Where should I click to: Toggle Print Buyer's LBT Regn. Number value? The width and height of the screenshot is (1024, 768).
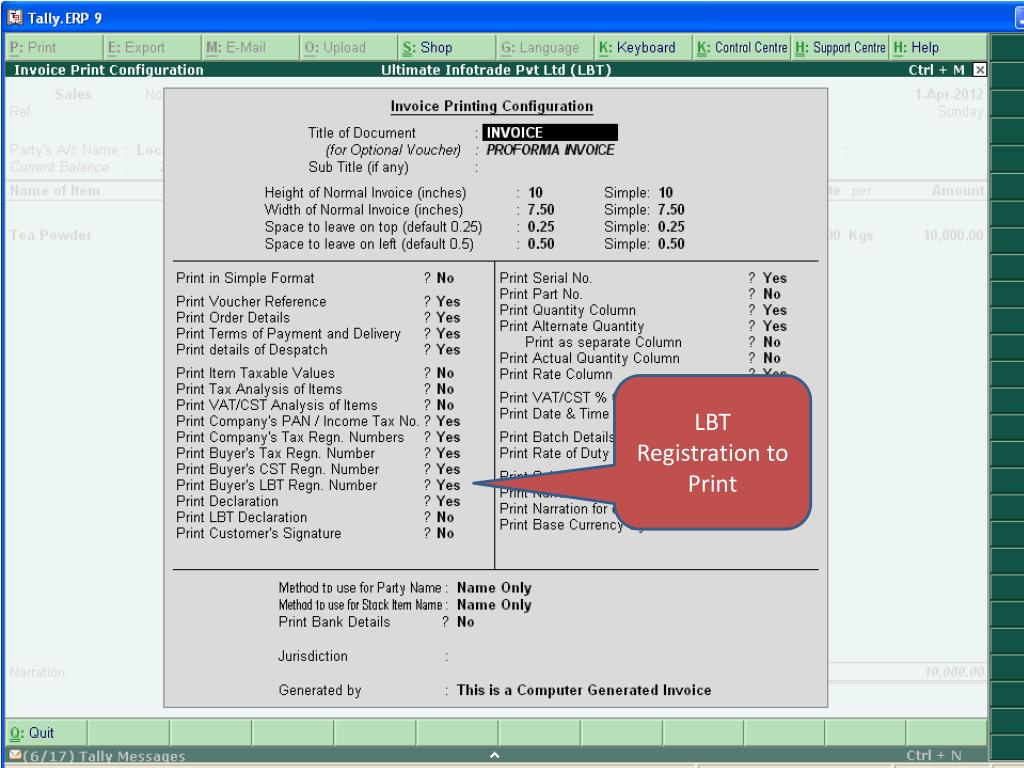[x=448, y=485]
